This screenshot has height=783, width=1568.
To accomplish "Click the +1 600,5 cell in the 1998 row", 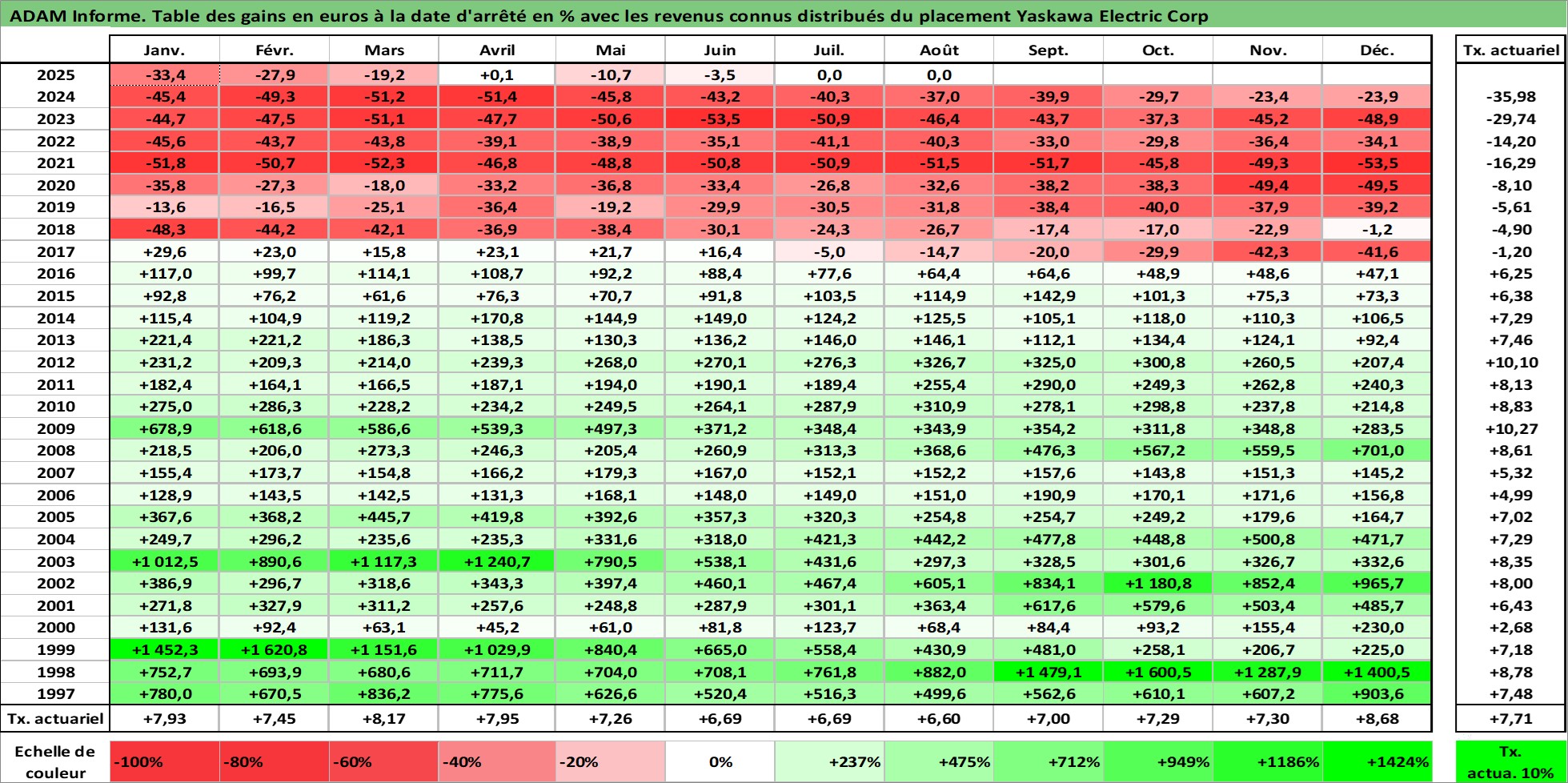I will (1158, 672).
